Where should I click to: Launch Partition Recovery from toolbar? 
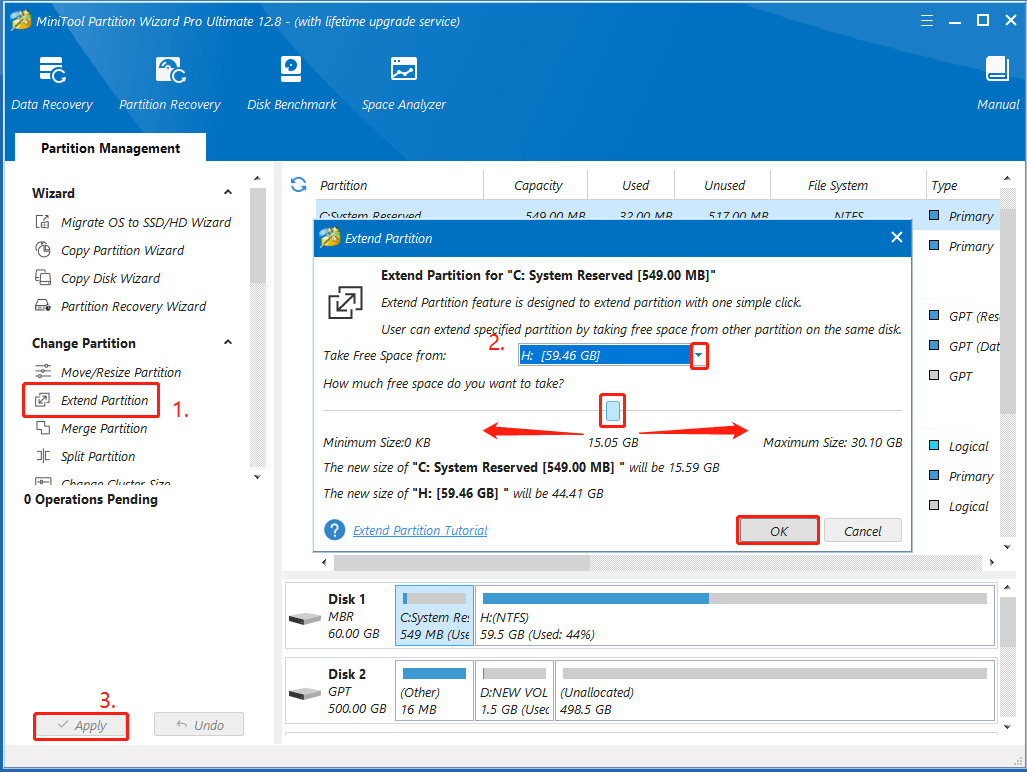coord(170,83)
